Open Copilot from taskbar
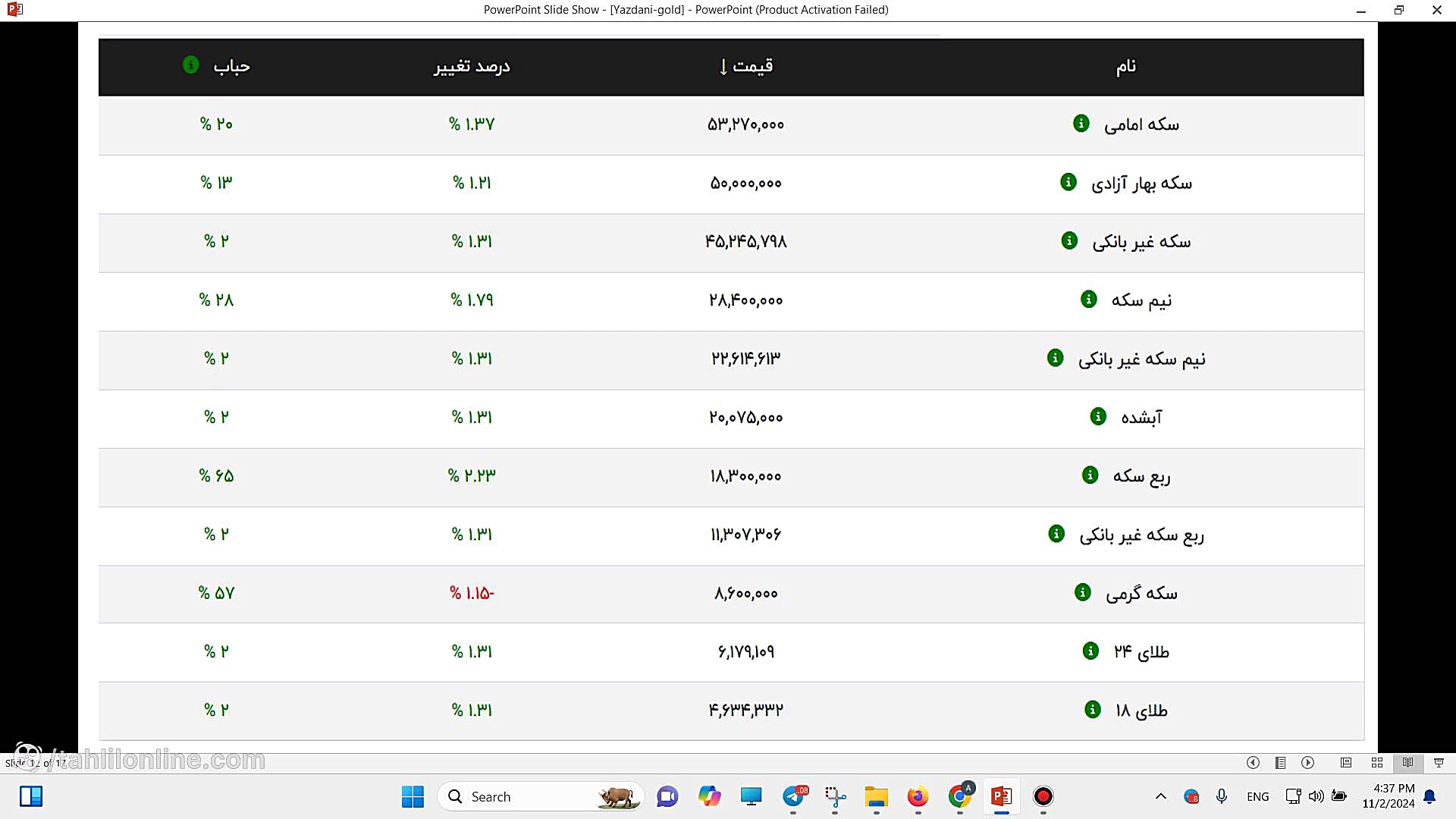The width and height of the screenshot is (1456, 819). click(709, 796)
